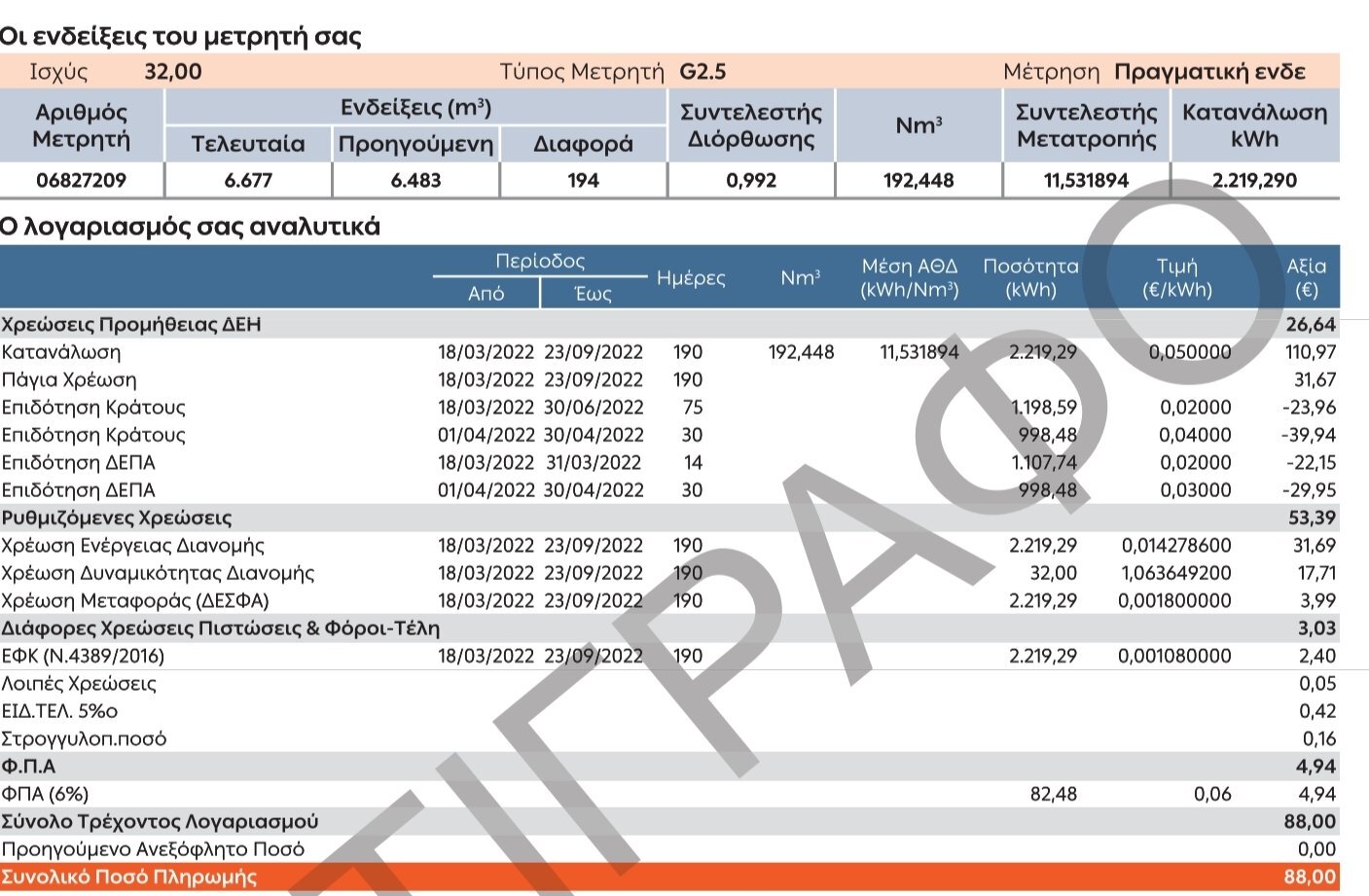Click the "Πραγματική ενδε" measurement value

[x=1209, y=72]
